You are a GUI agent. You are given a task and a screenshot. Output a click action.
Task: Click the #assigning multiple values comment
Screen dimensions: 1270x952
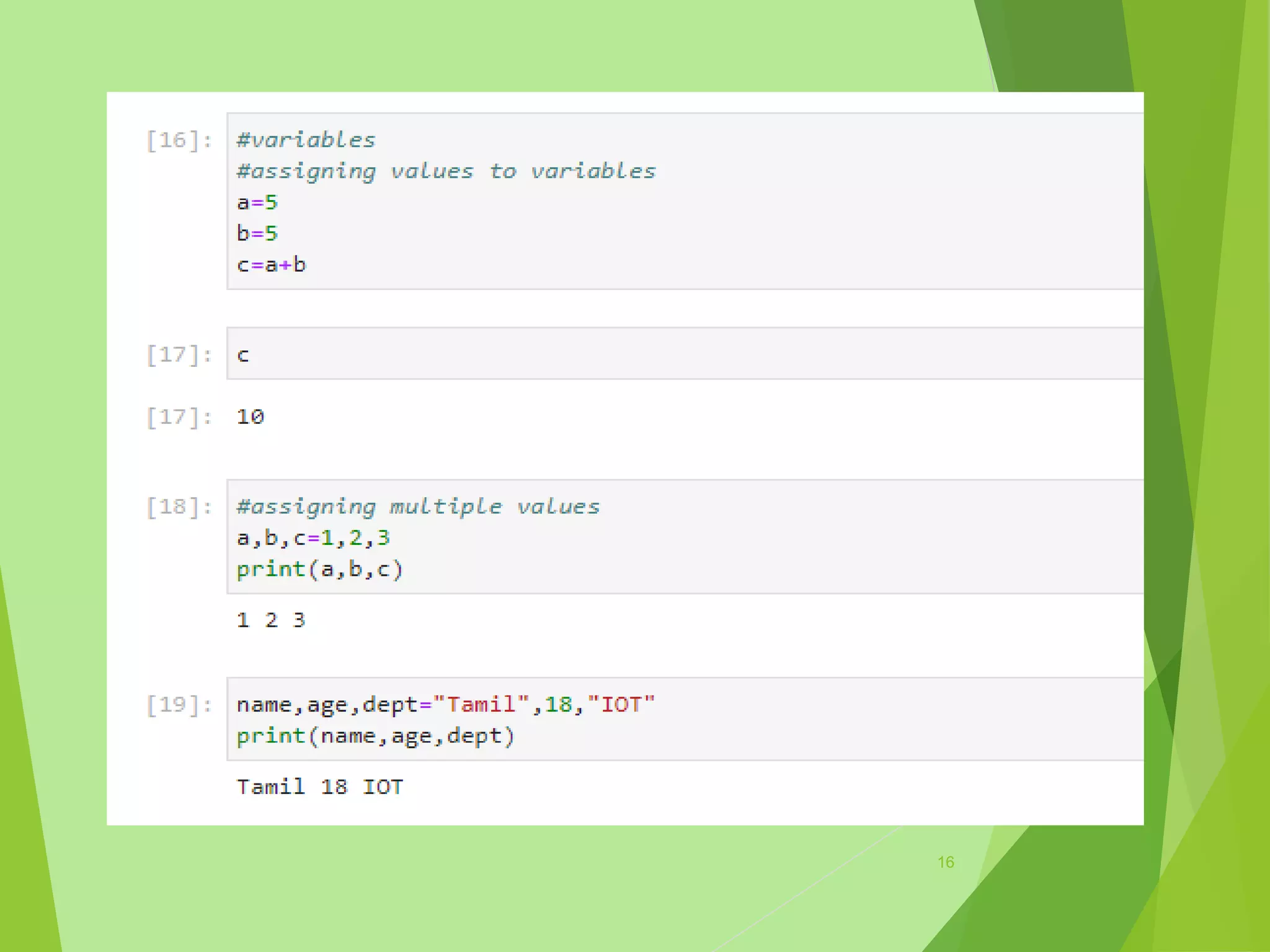(418, 507)
